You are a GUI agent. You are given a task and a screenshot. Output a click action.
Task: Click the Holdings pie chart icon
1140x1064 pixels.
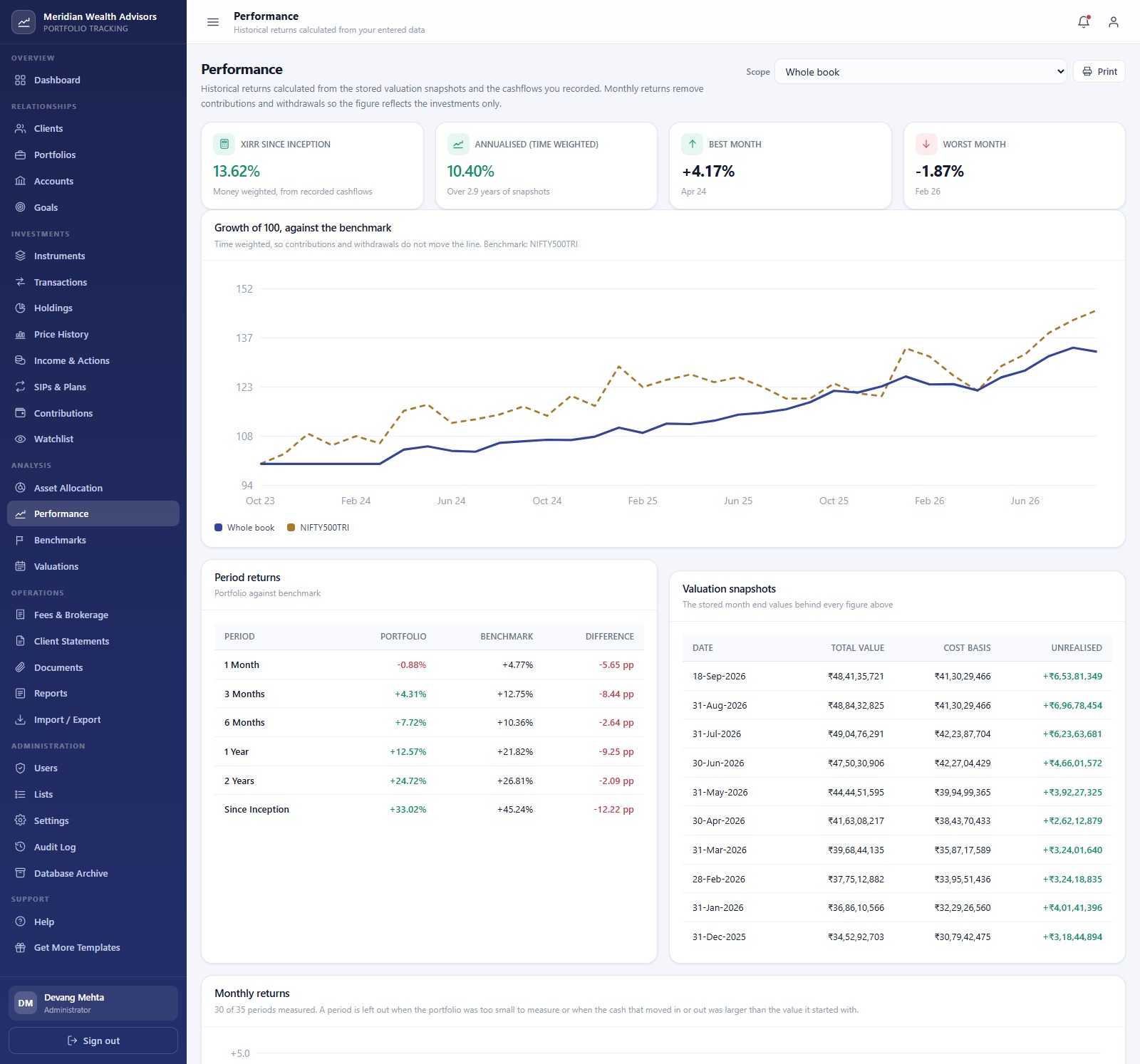pyautogui.click(x=20, y=308)
